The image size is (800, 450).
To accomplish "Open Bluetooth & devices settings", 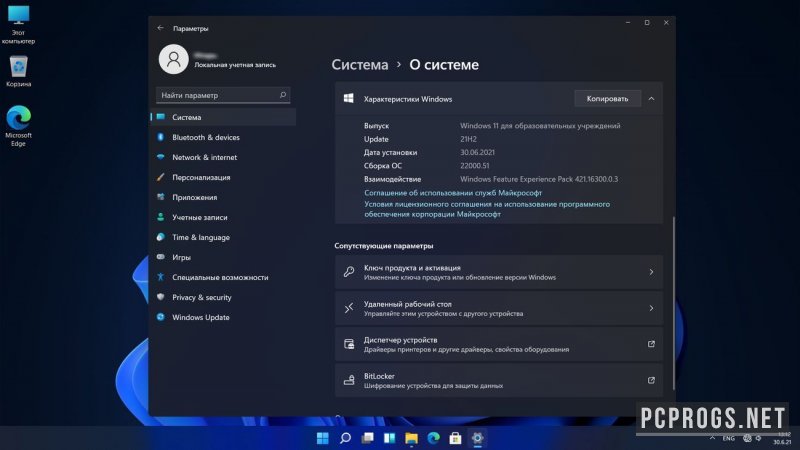I will pyautogui.click(x=223, y=137).
